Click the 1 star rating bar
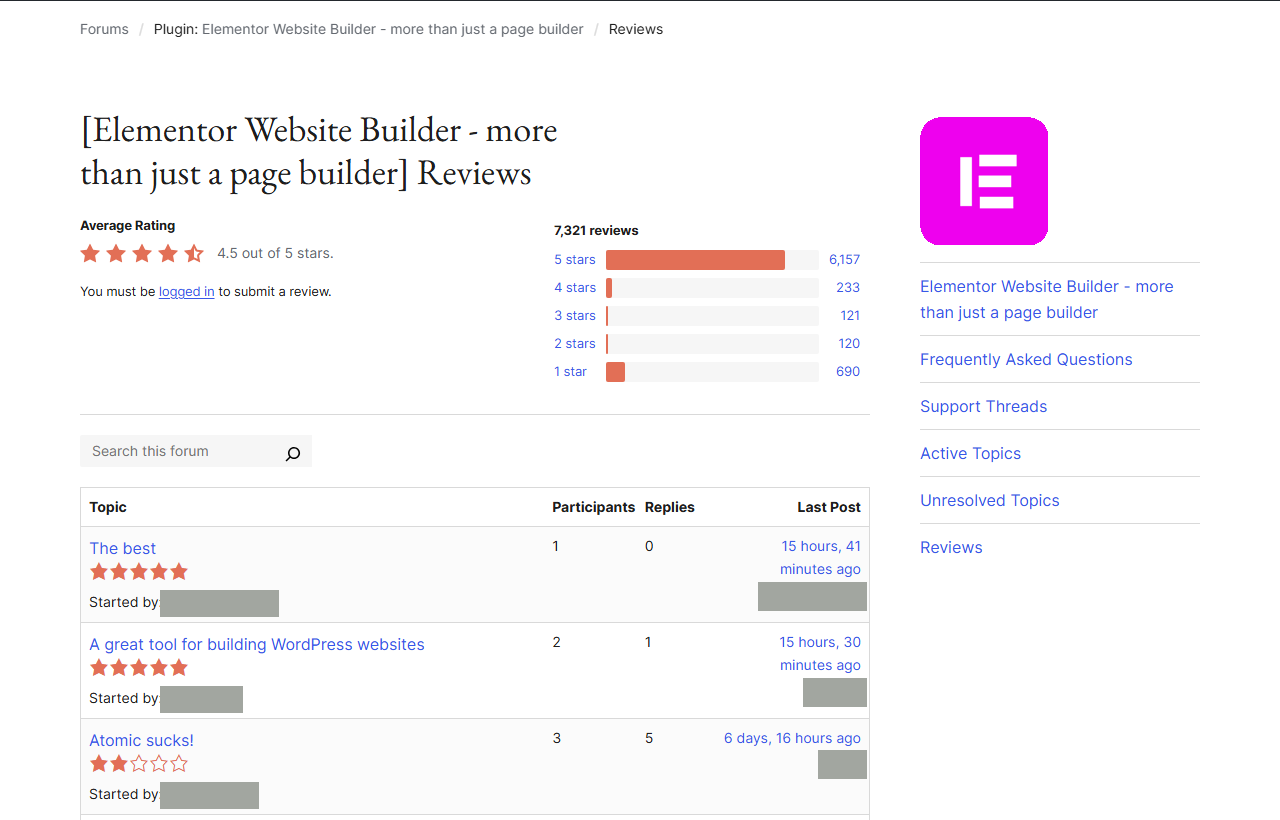Image resolution: width=1280 pixels, height=820 pixels. (x=712, y=372)
